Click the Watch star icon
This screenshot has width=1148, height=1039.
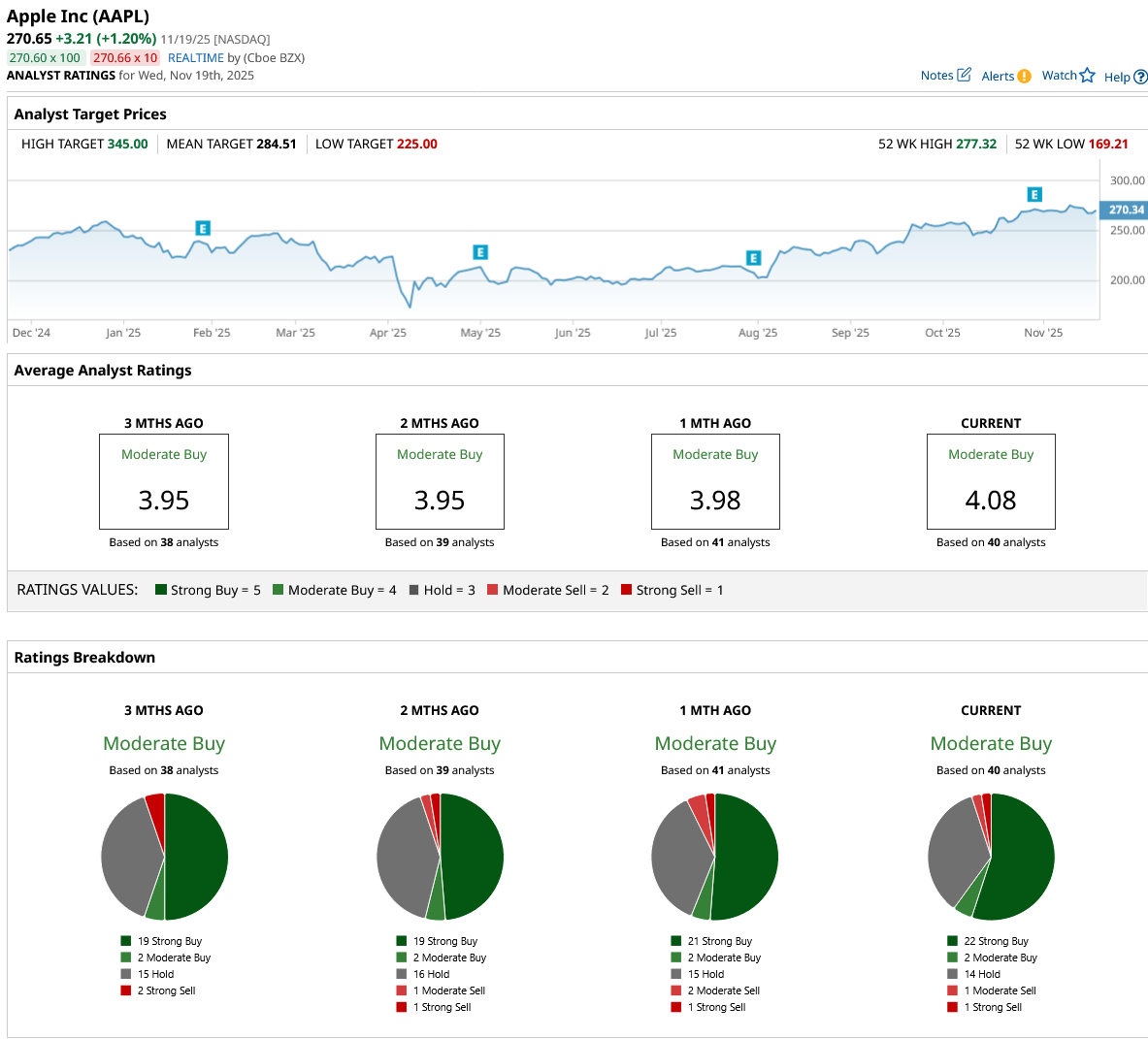pos(1087,76)
